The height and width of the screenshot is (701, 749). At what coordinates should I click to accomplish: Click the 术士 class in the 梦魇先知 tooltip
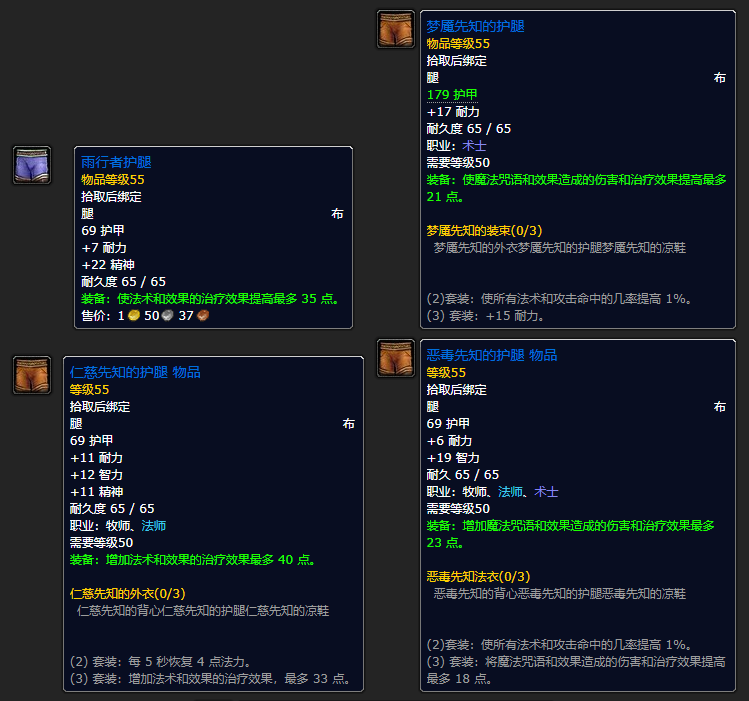(x=474, y=146)
